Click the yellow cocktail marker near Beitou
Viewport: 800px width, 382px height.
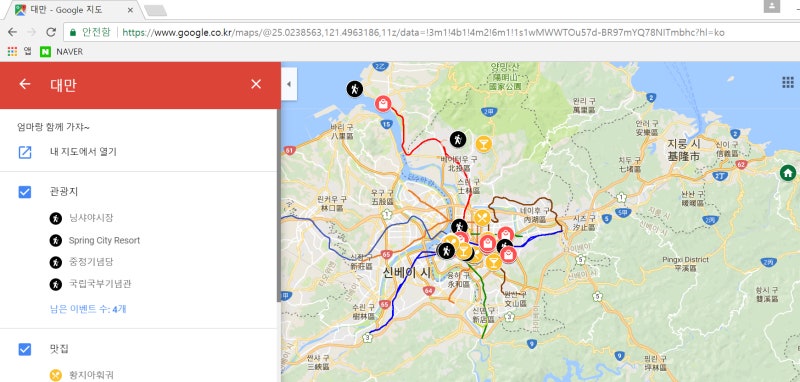pos(483,144)
